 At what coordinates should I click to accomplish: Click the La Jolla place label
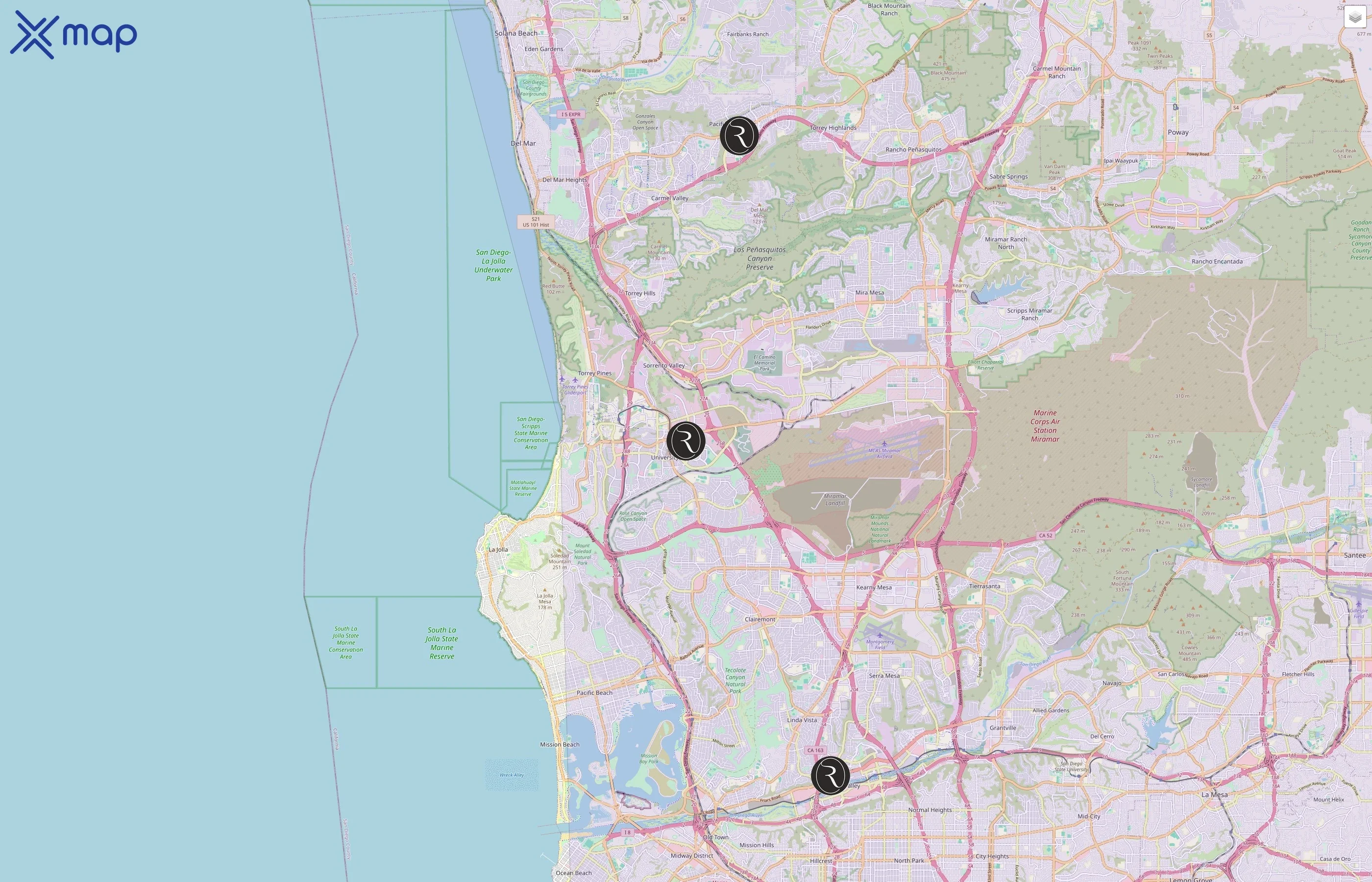tap(498, 550)
